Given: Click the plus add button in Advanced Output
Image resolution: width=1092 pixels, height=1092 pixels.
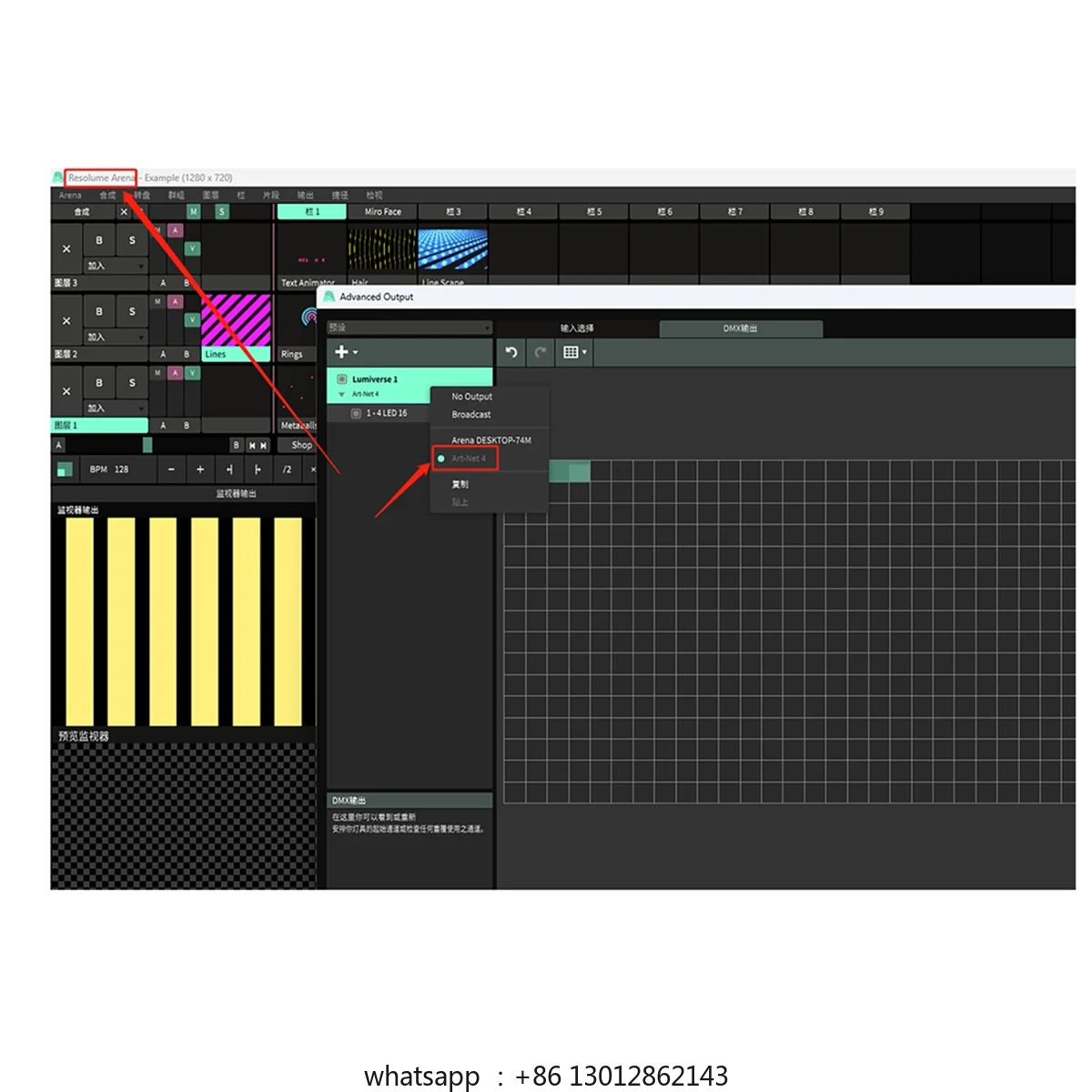Looking at the screenshot, I should pos(346,352).
